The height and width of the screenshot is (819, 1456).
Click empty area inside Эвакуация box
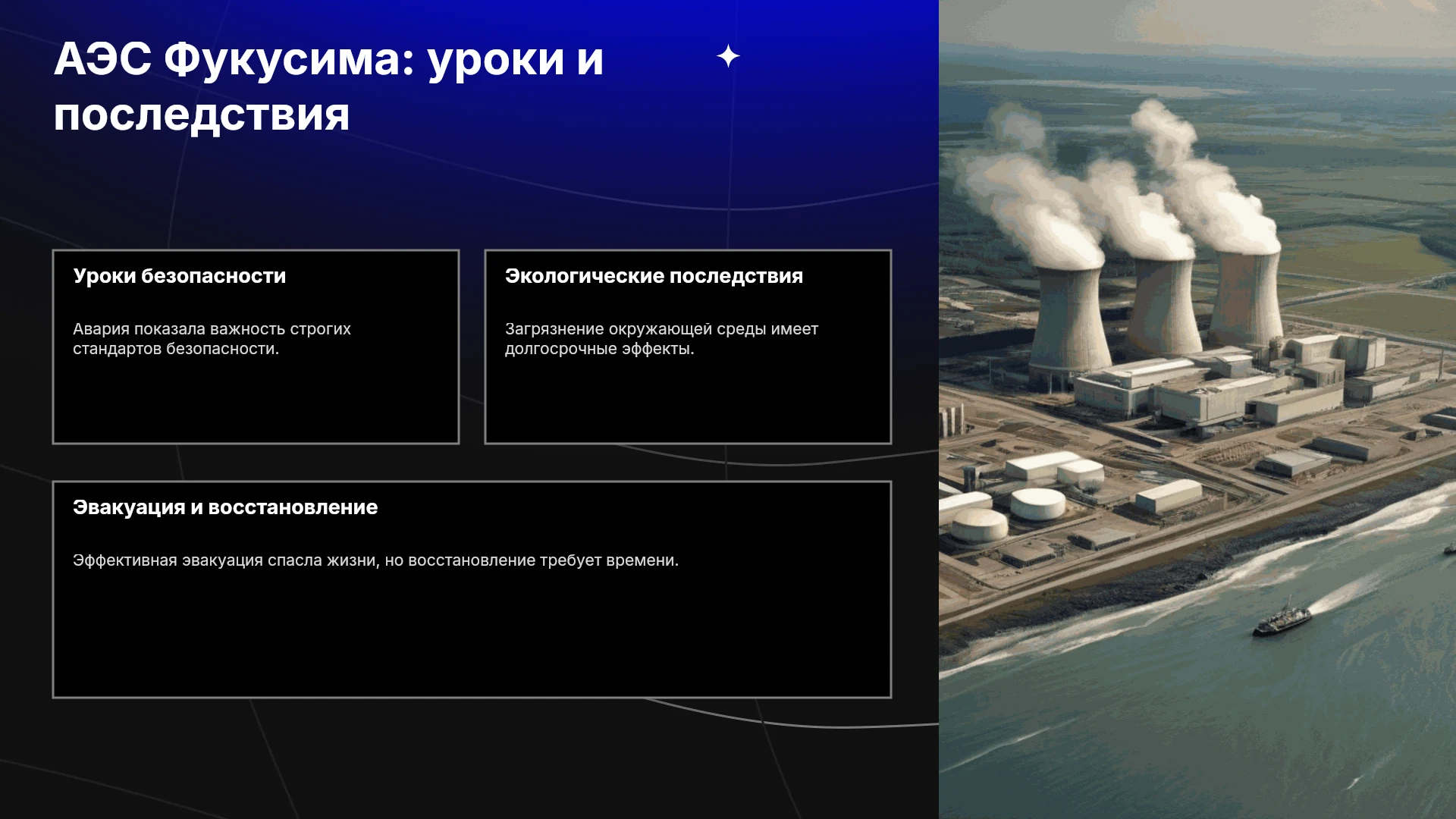(472, 633)
